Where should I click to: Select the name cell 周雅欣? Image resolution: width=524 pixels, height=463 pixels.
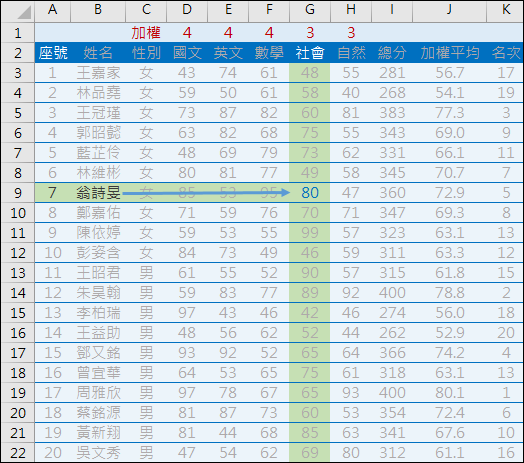click(x=98, y=393)
